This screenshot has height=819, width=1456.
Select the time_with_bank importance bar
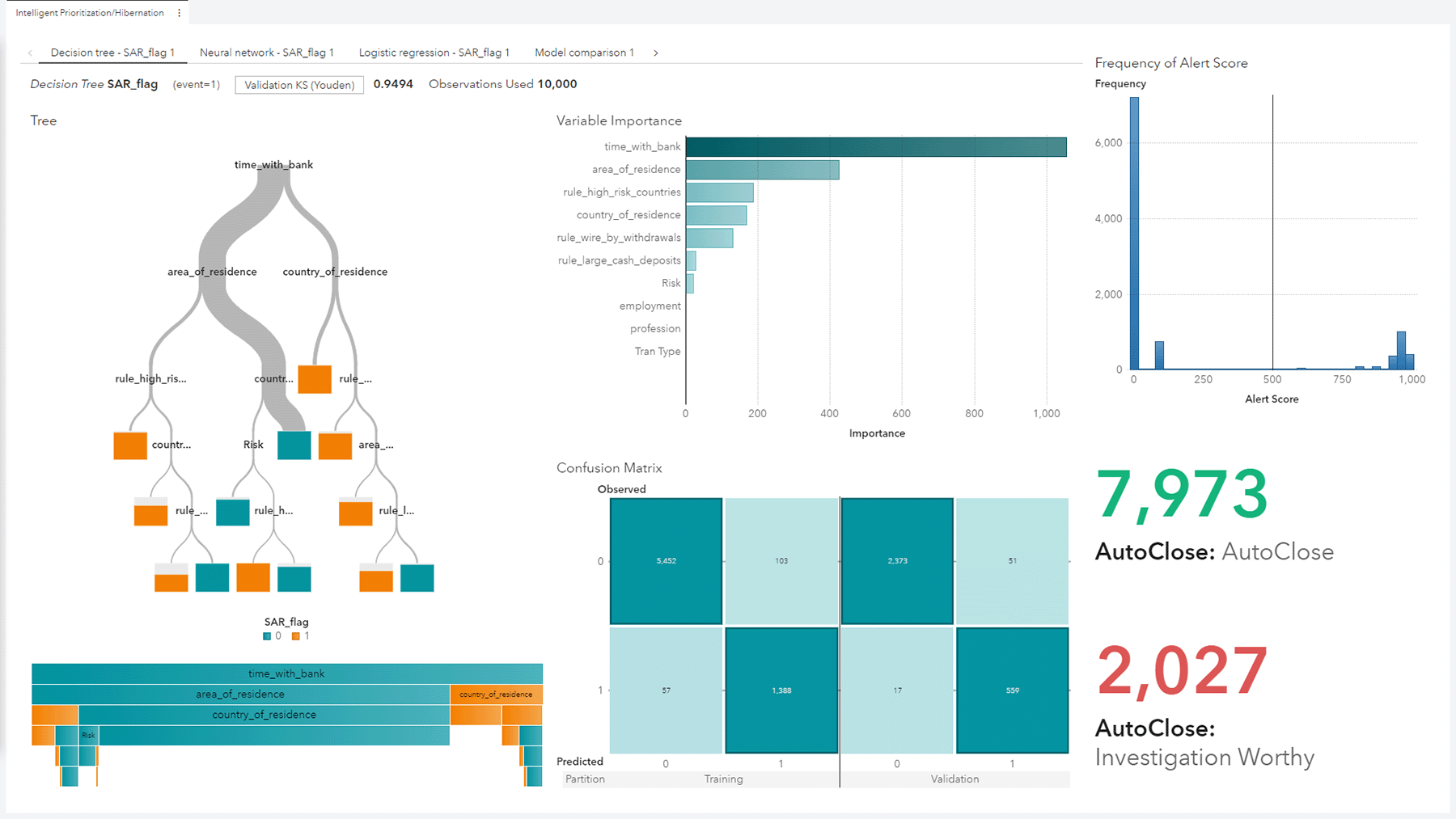(x=876, y=146)
